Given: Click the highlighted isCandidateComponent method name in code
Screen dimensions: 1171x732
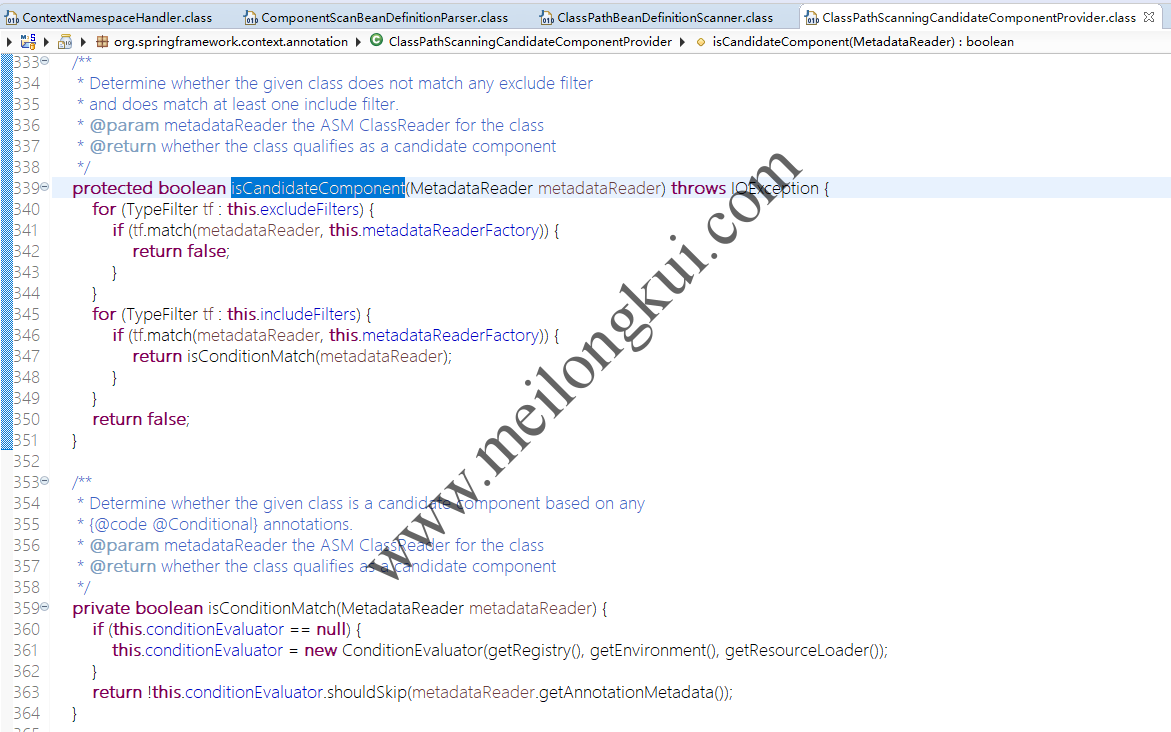Looking at the screenshot, I should [x=317, y=188].
